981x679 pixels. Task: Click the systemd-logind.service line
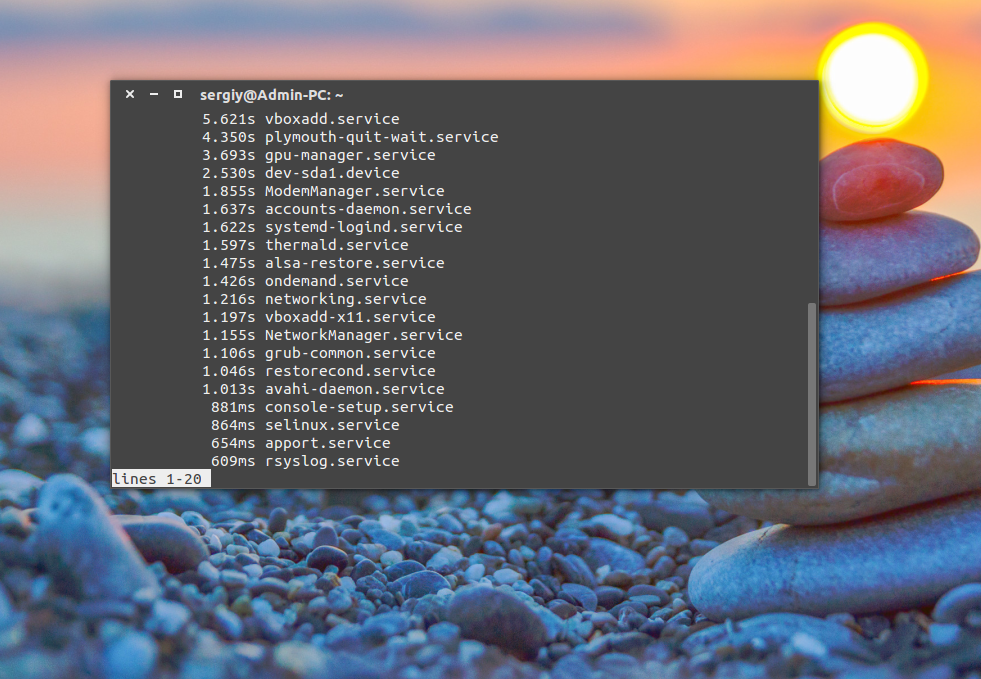pos(363,227)
